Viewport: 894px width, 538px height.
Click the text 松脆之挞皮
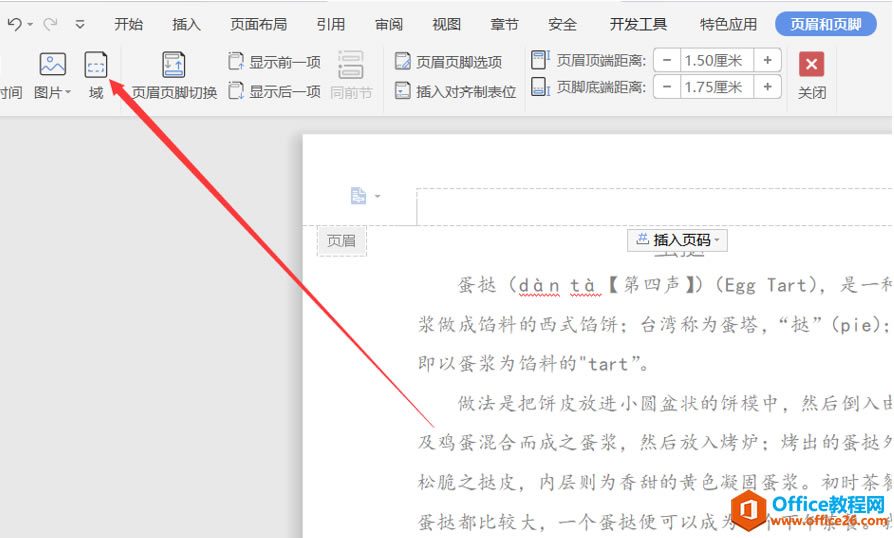pyautogui.click(x=466, y=482)
